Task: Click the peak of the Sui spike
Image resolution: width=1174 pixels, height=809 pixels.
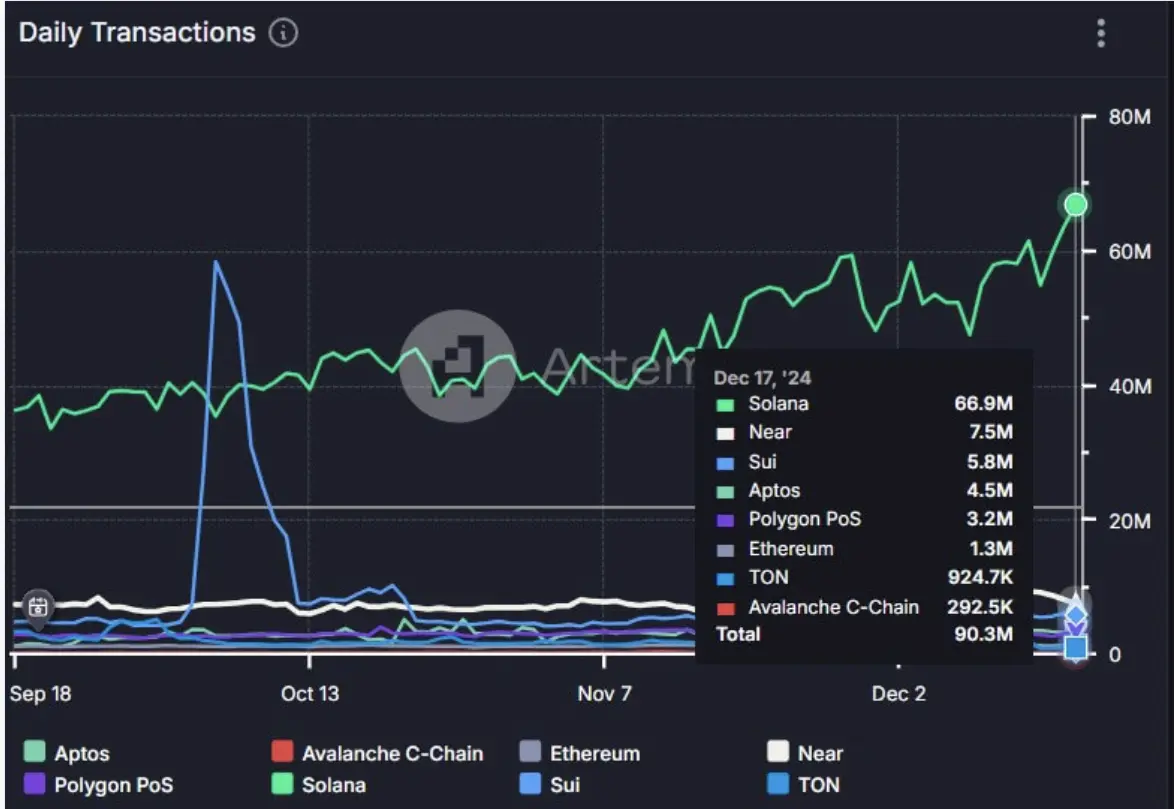Action: 215,262
